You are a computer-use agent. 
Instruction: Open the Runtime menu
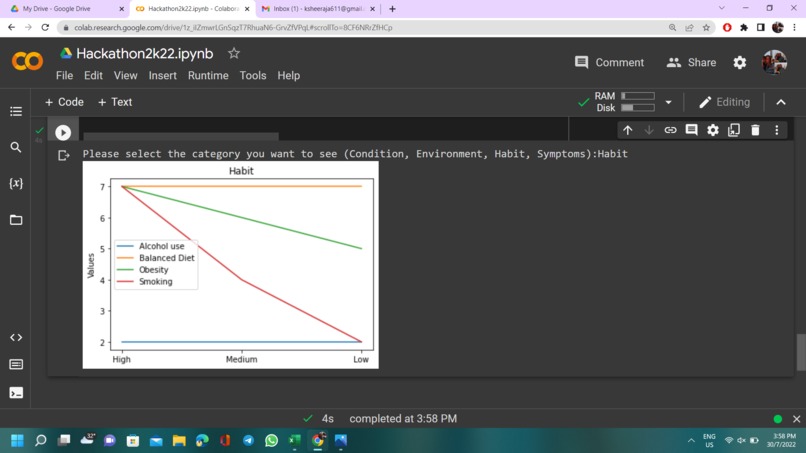(208, 76)
